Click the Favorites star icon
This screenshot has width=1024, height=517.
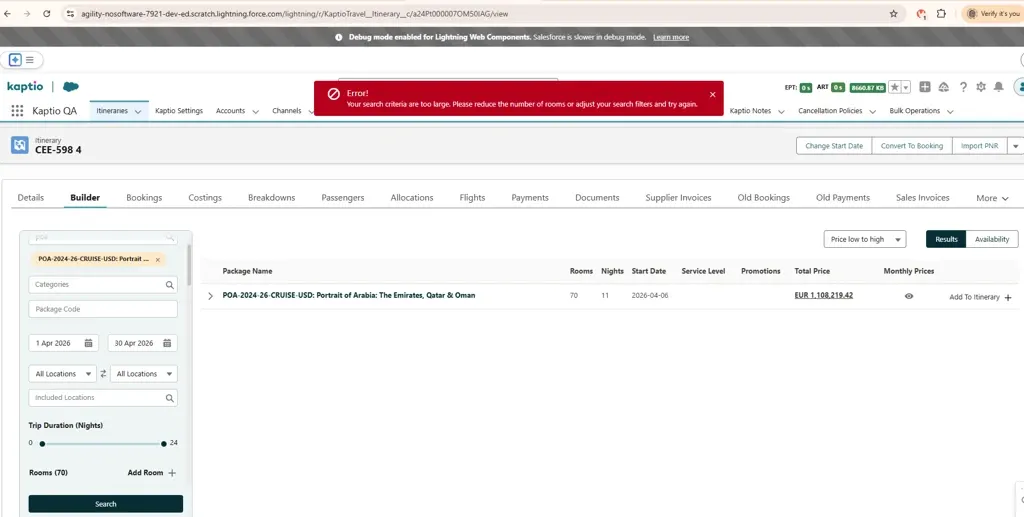(895, 88)
